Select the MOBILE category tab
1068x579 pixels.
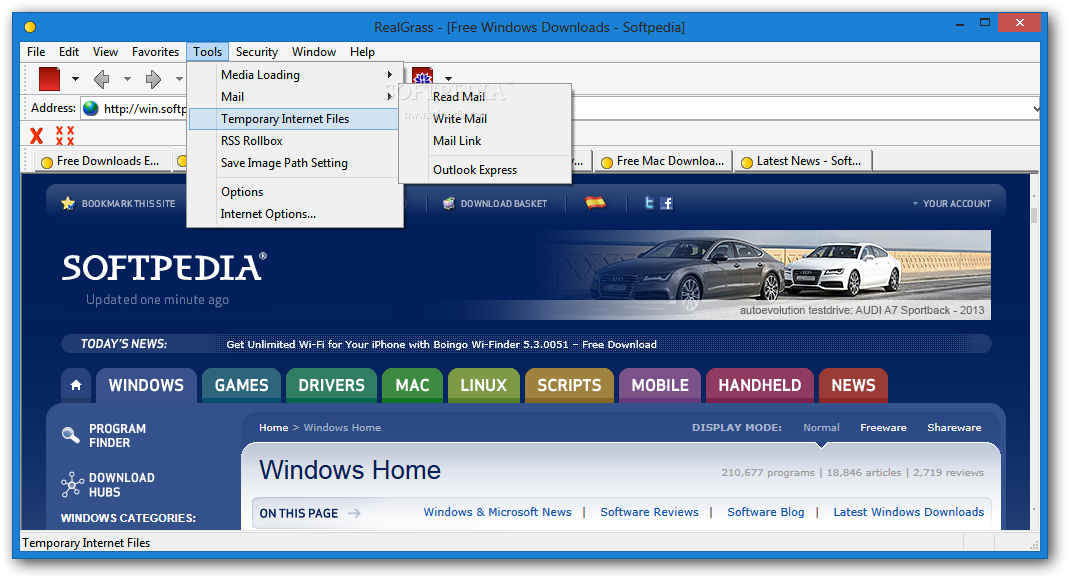[660, 386]
